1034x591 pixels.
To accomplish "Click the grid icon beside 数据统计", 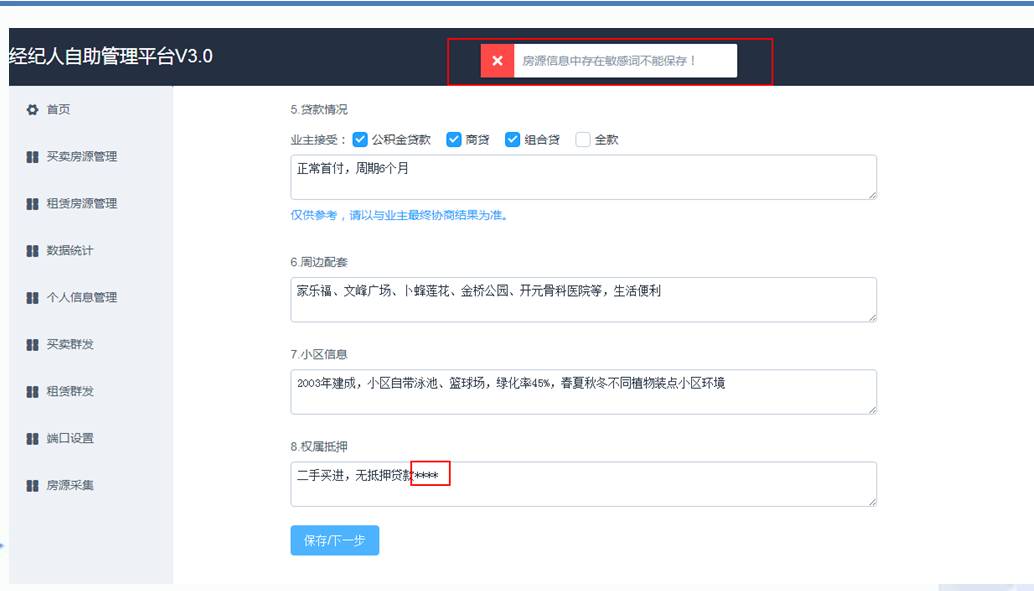I will point(32,251).
